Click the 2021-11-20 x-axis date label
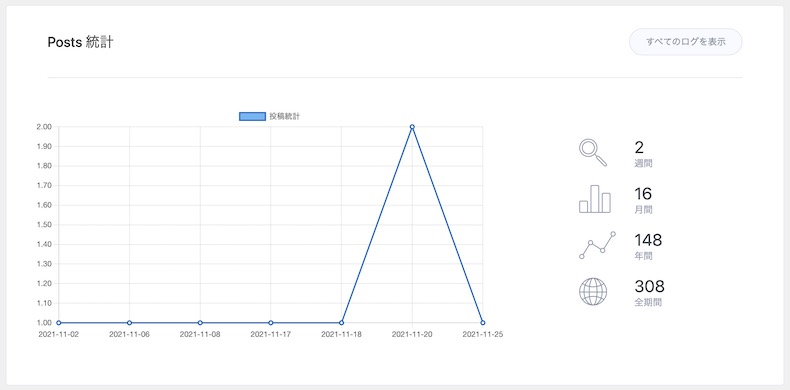Viewport: 790px width, 390px height. (x=412, y=334)
